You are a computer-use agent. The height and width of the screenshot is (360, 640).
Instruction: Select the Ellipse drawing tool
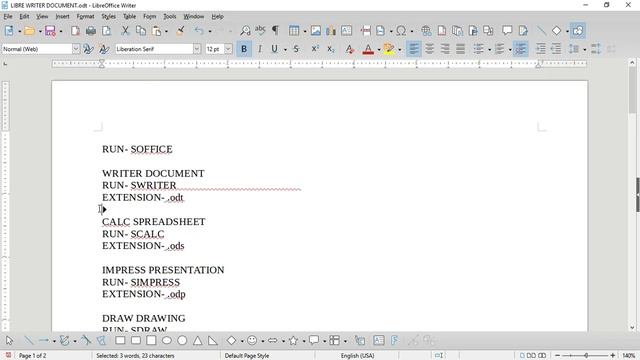167,340
